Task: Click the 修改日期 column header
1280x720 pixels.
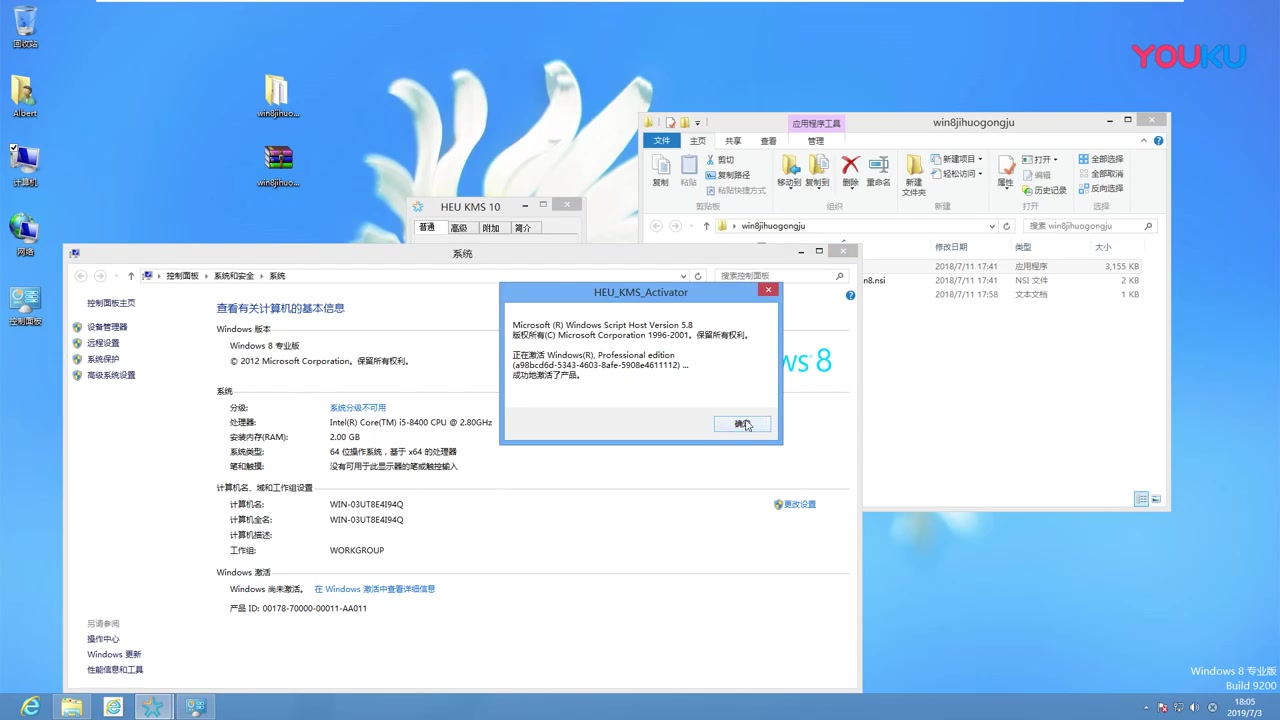Action: 951,247
